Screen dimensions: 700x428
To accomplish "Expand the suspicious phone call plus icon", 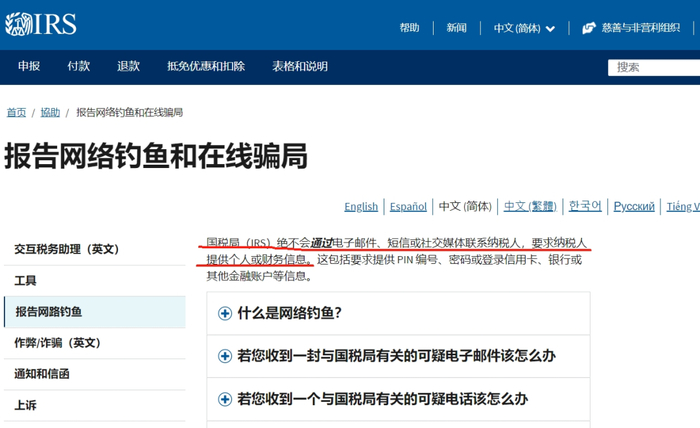I will (x=225, y=399).
